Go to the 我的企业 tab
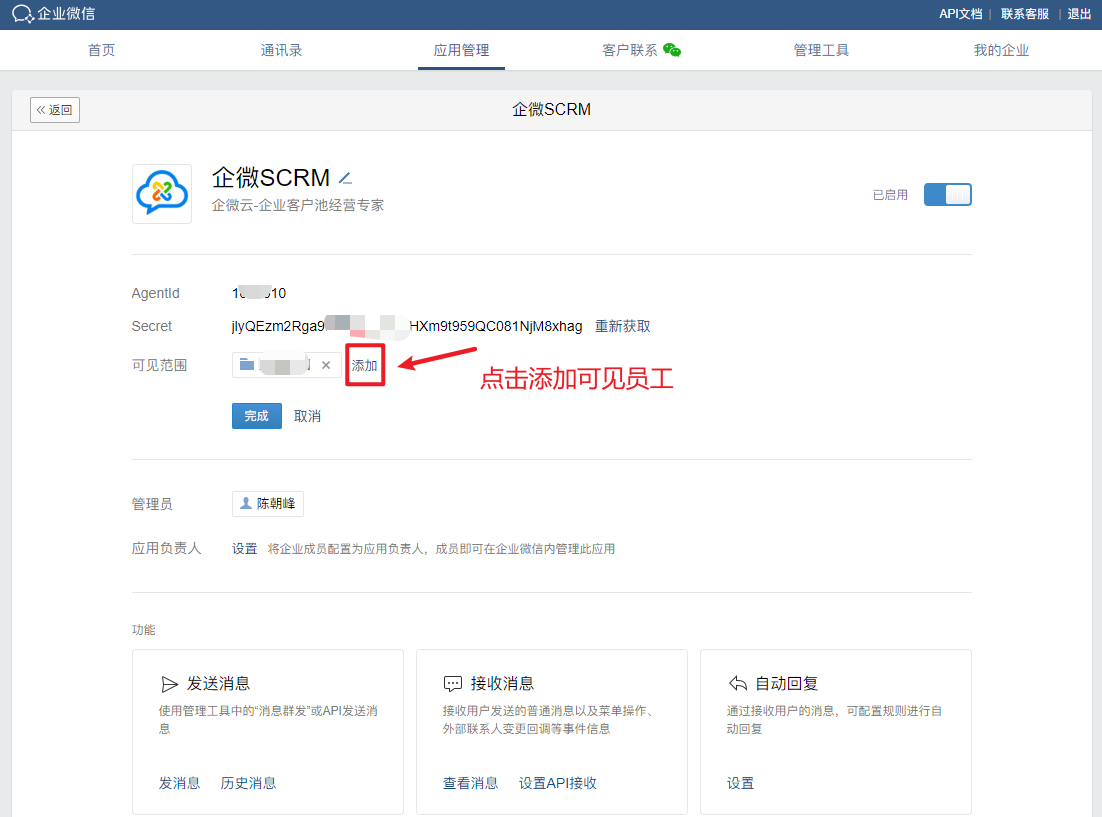 point(1001,50)
